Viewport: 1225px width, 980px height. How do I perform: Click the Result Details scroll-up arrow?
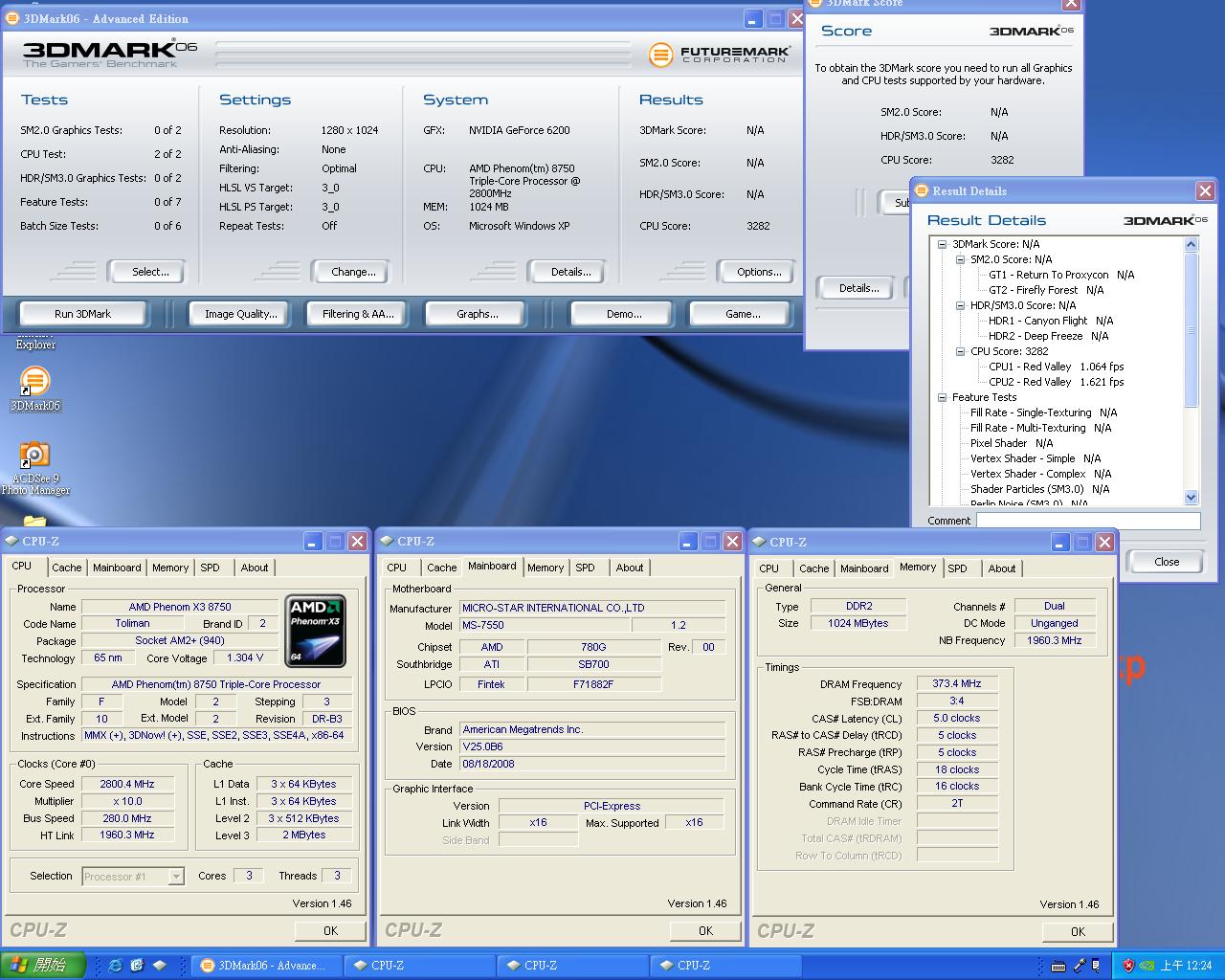pos(1192,244)
